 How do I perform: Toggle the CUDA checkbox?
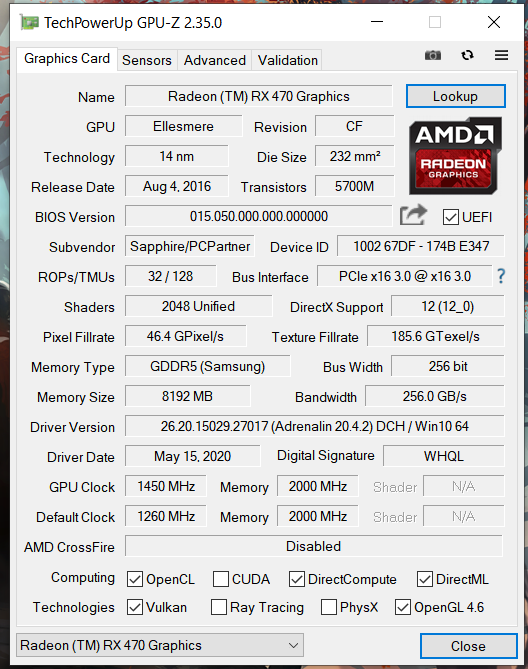tap(220, 579)
